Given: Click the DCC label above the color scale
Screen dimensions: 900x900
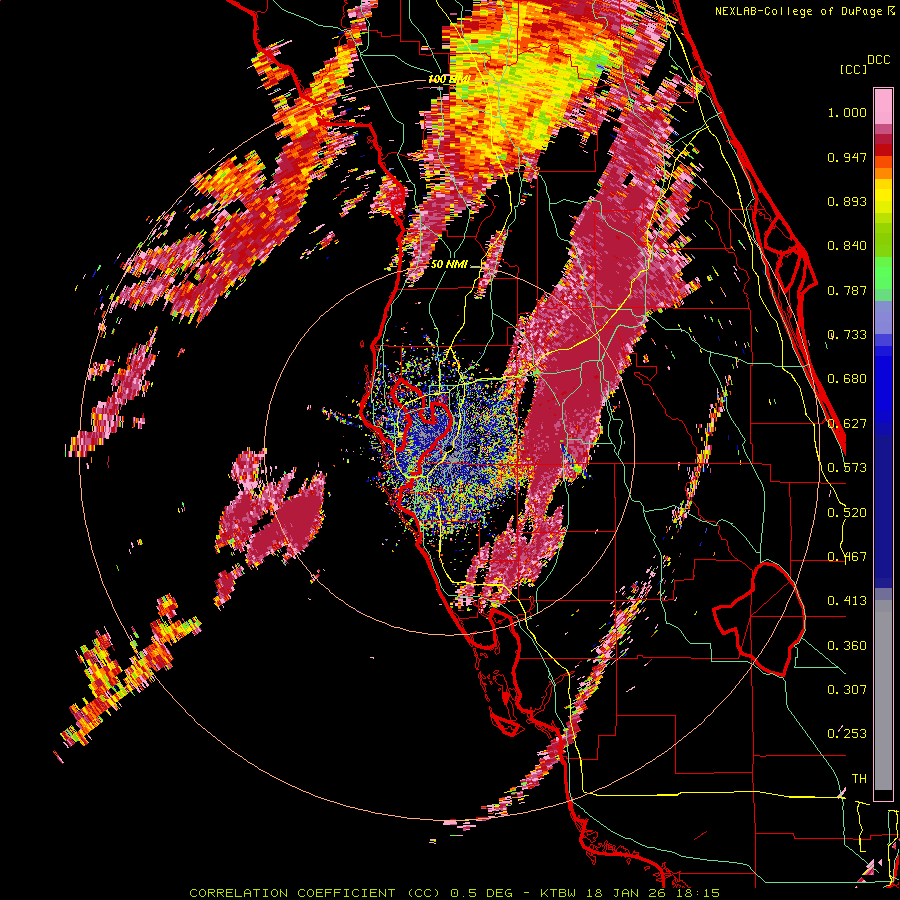Looking at the screenshot, I should point(878,60).
